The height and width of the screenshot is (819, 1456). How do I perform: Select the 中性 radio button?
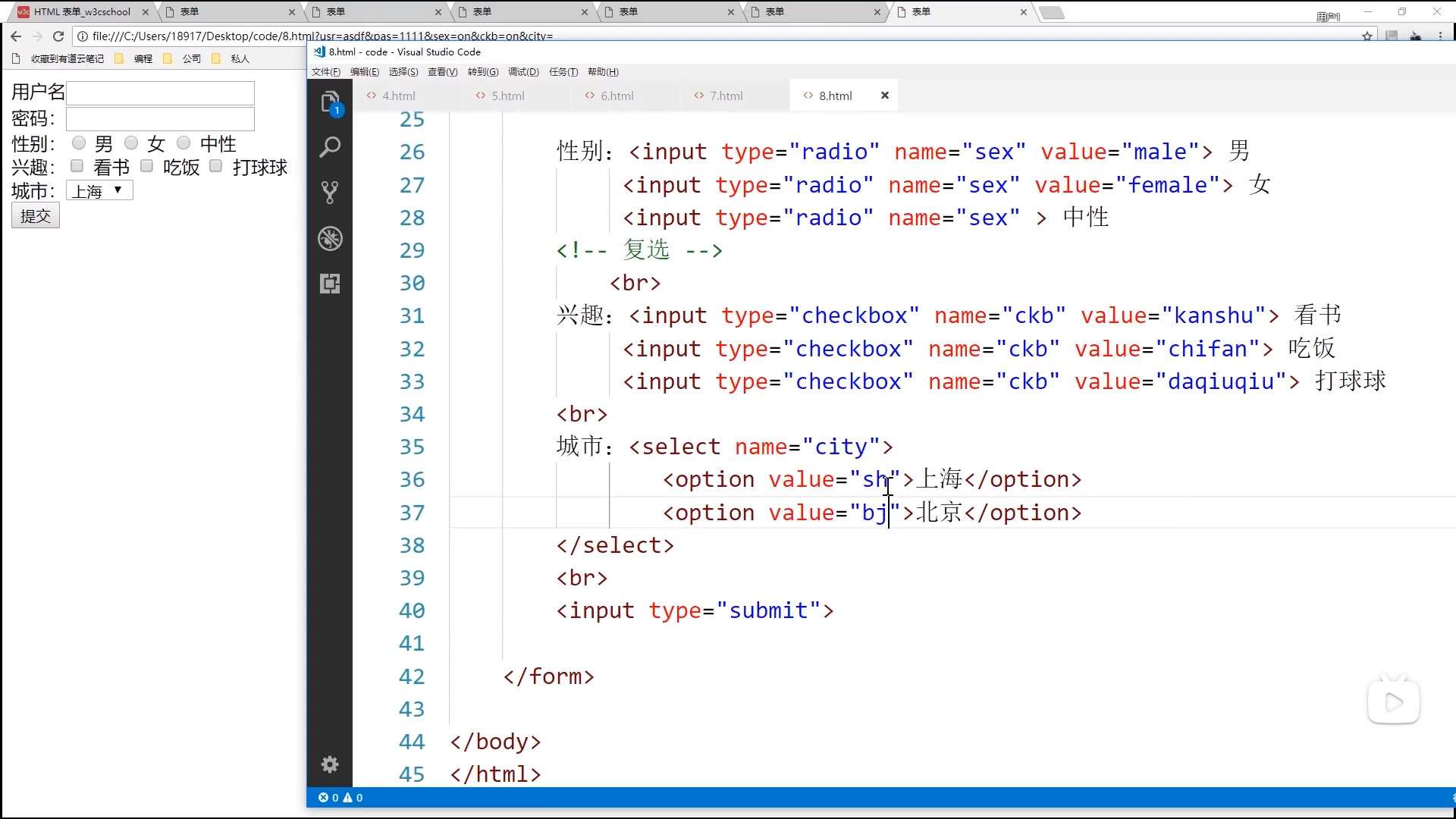pos(184,143)
